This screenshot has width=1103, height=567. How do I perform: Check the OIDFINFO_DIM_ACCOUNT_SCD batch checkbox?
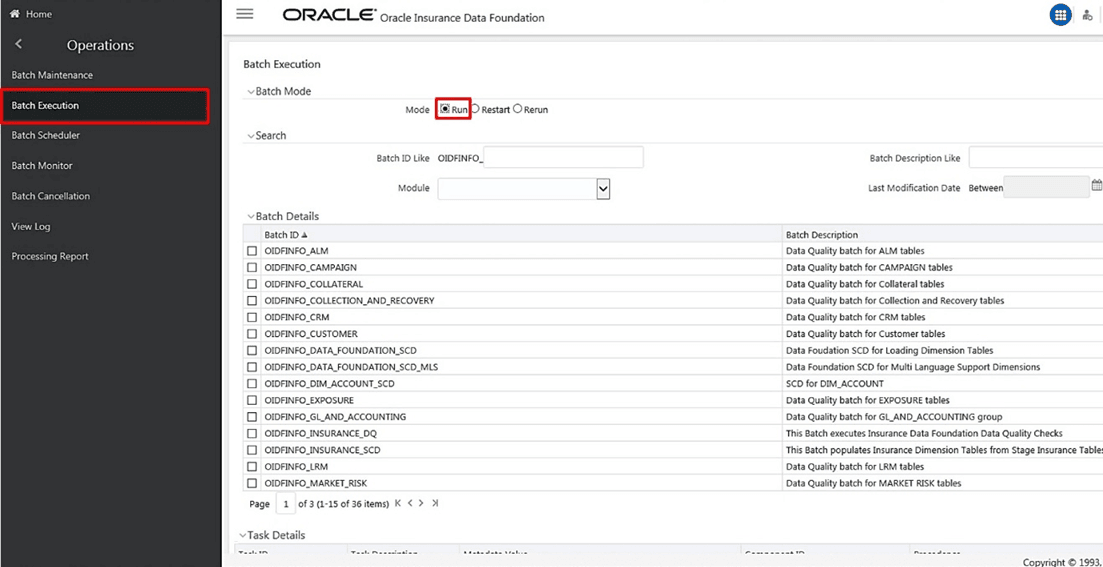pyautogui.click(x=252, y=383)
